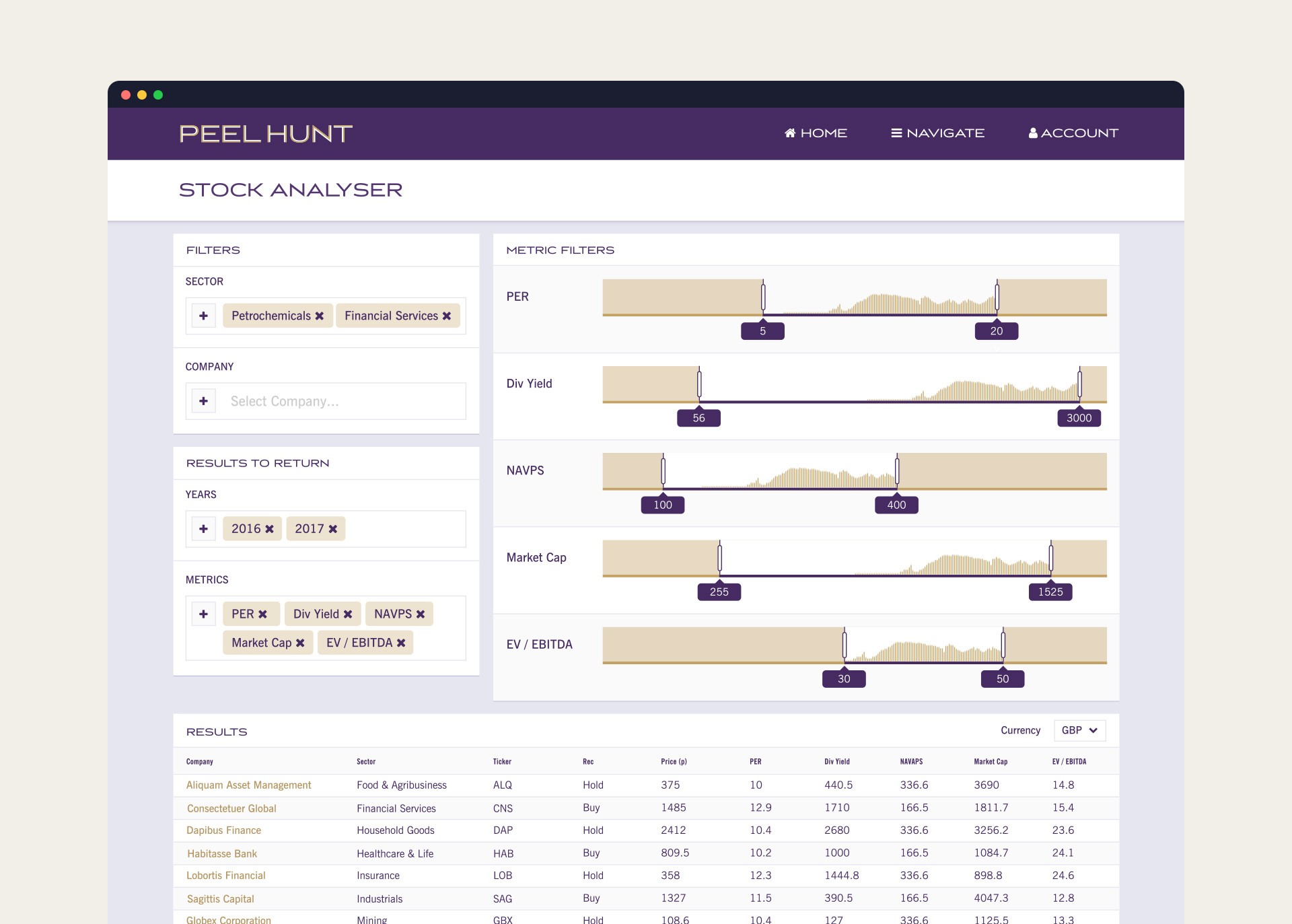Open the Navigate menu
This screenshot has height=924, width=1292.
click(x=937, y=133)
